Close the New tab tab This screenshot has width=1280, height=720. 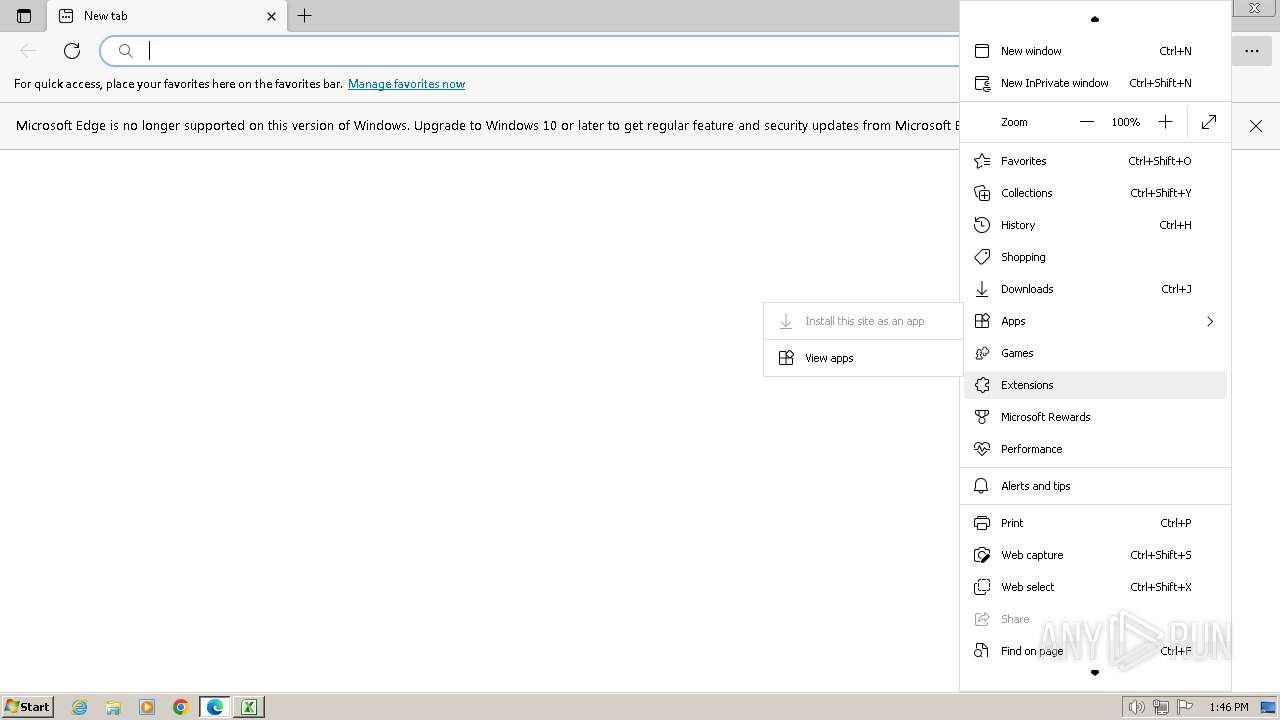pos(271,16)
